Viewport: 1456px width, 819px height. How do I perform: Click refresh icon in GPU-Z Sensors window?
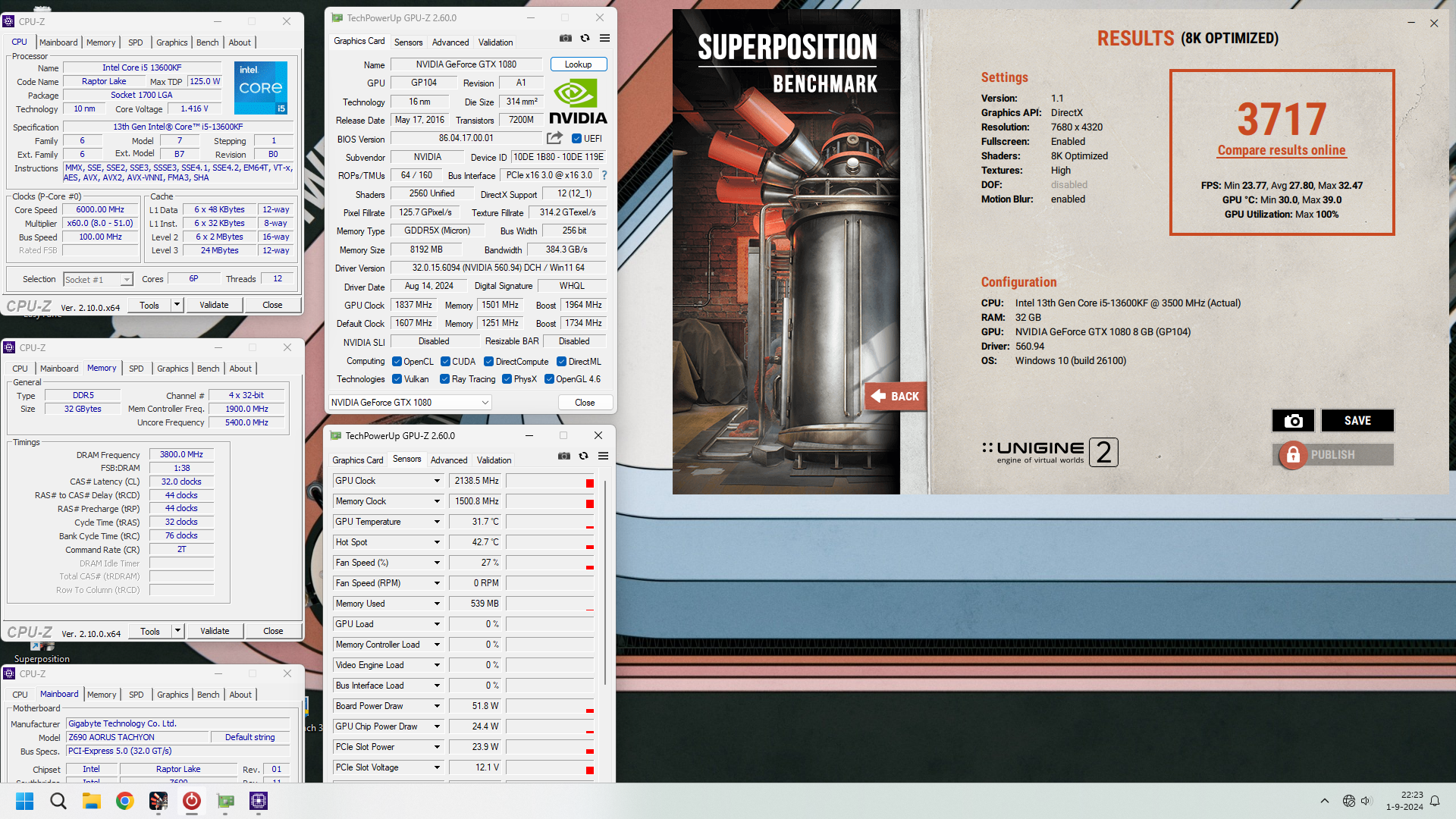583,456
